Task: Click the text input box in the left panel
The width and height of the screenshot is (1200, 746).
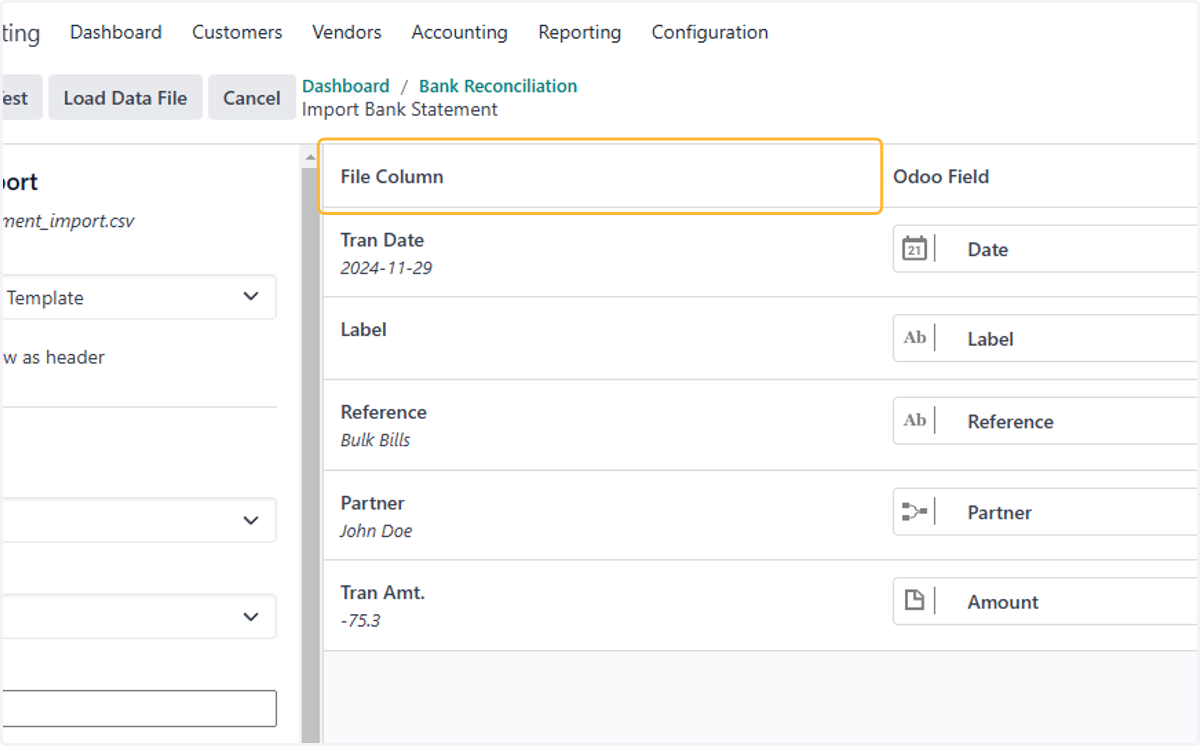Action: coord(138,708)
